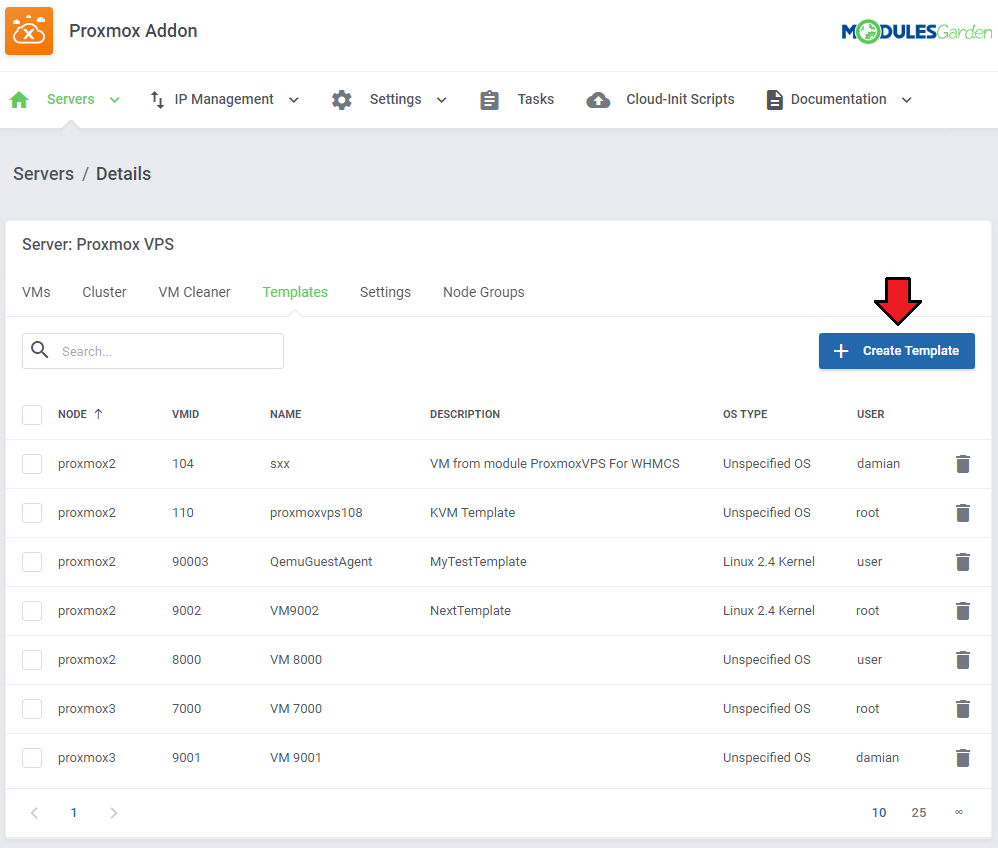Click the Cloud-Init Scripts cloud upload icon
998x848 pixels.
point(598,100)
